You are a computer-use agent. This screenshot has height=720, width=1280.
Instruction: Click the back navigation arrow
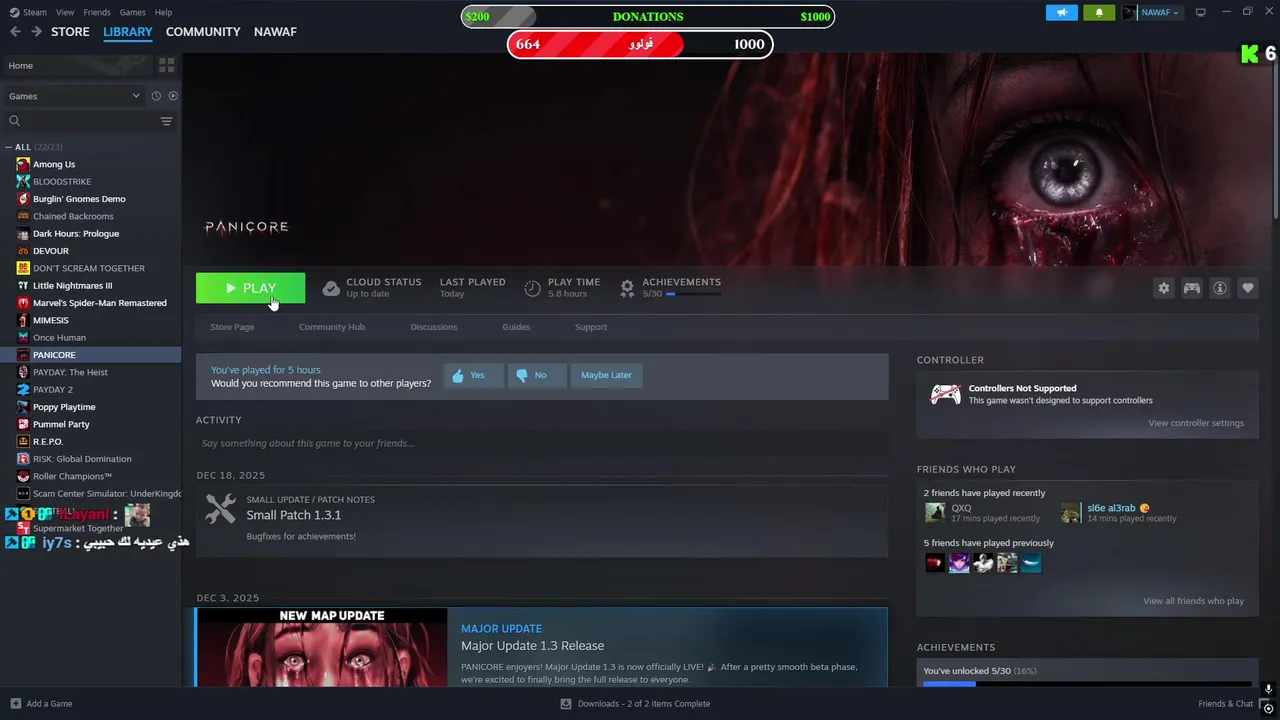coord(15,32)
